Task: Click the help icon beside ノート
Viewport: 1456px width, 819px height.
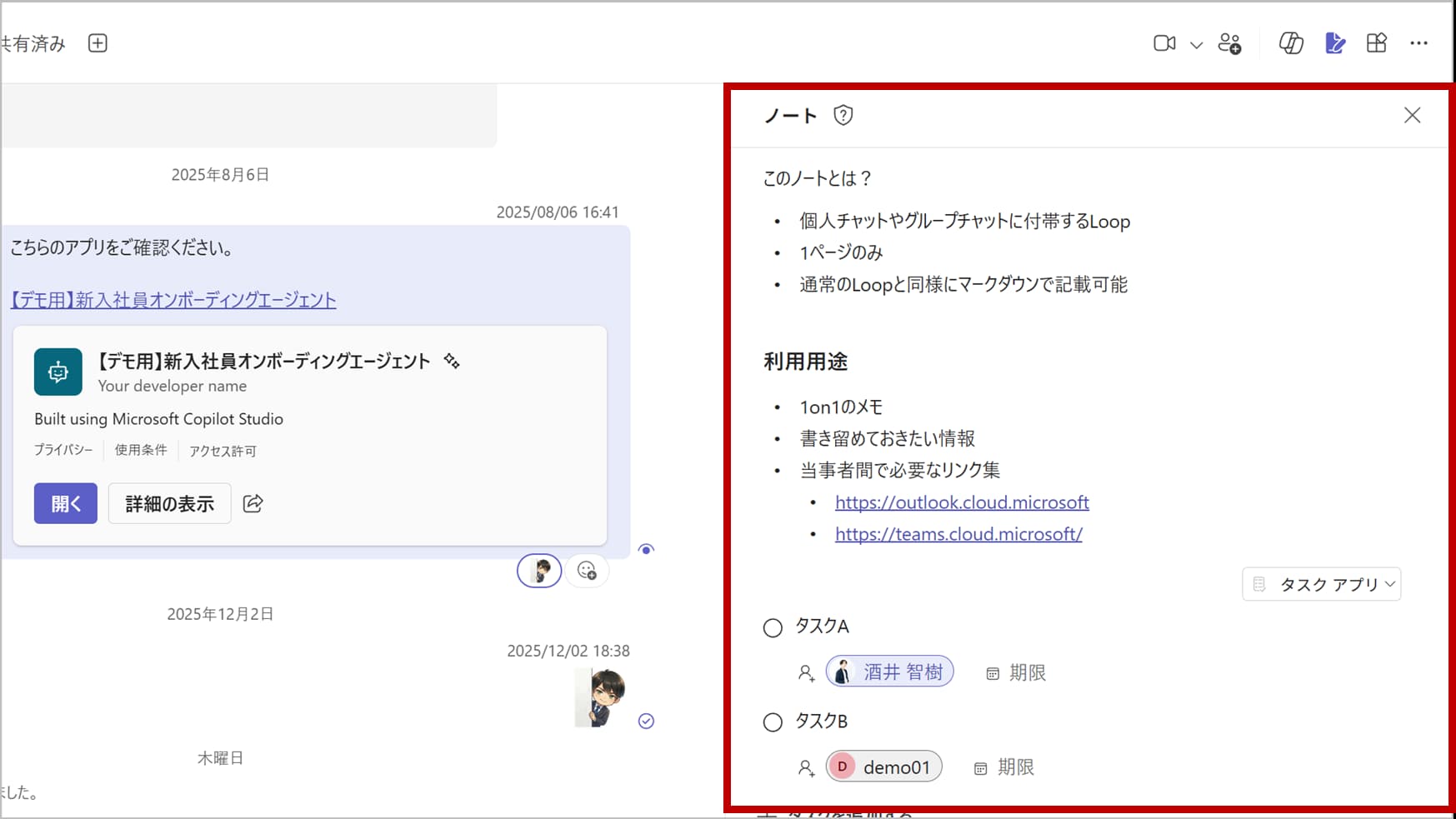Action: pos(843,115)
